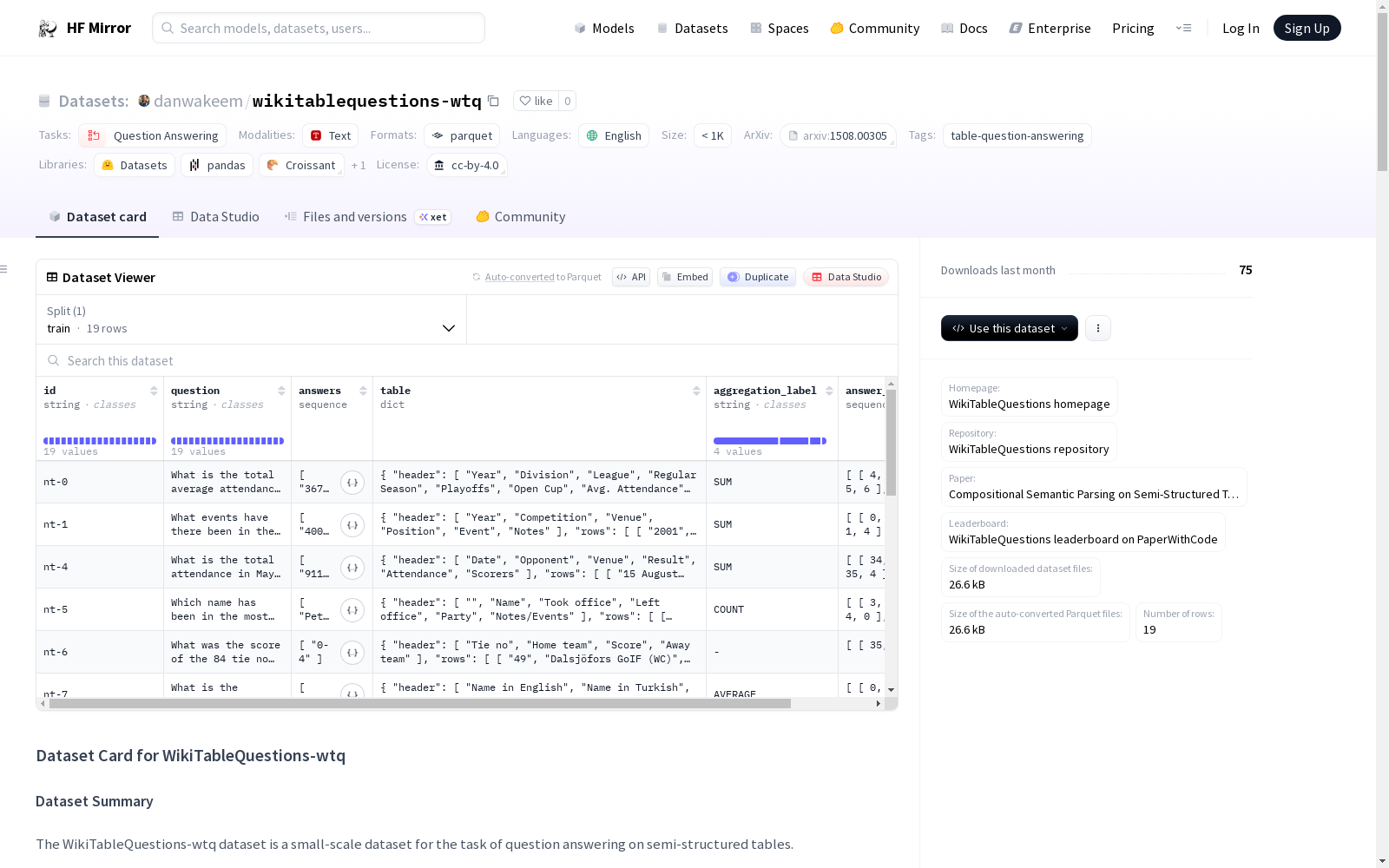This screenshot has height=868, width=1389.
Task: Focus the Search this dataset field
Action: 467,360
